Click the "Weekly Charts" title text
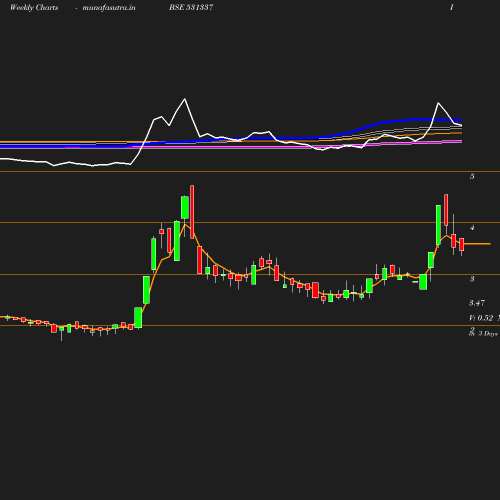500x500 pixels. coord(34,8)
